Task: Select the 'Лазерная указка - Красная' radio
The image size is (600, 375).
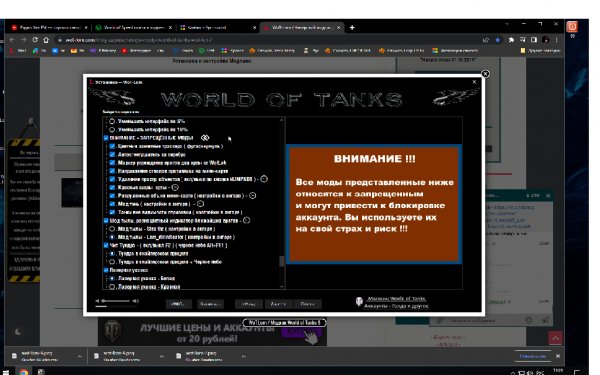Action: tap(112, 287)
